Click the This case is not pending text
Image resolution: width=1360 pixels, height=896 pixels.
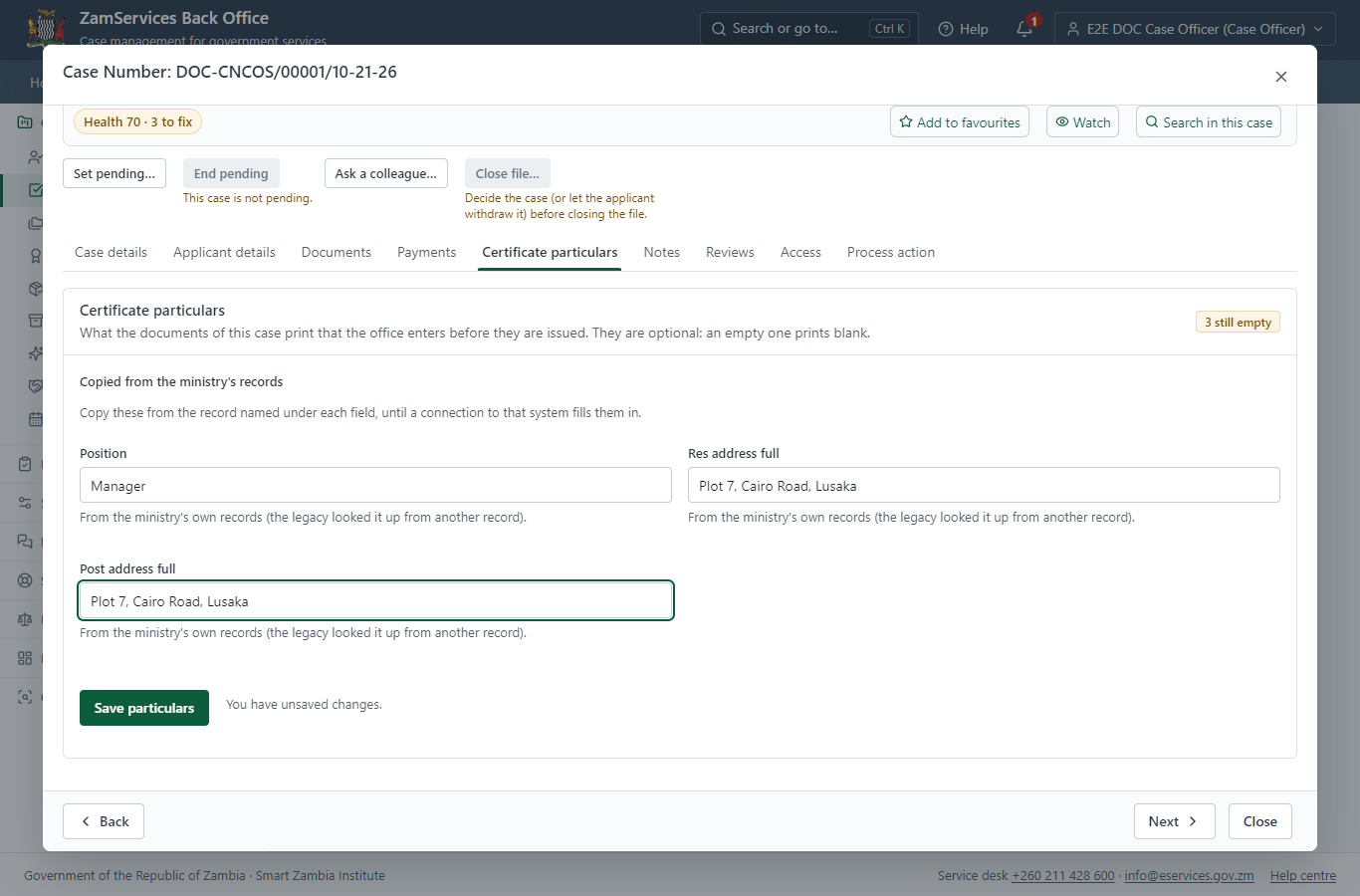pos(248,198)
